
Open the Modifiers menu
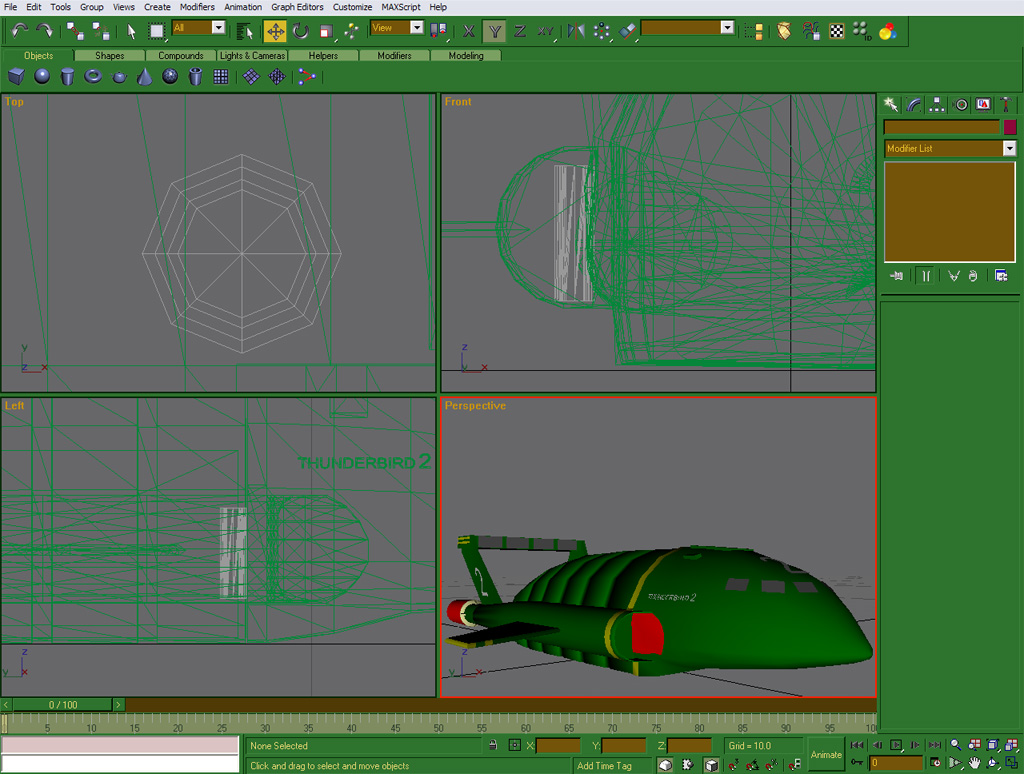(197, 7)
